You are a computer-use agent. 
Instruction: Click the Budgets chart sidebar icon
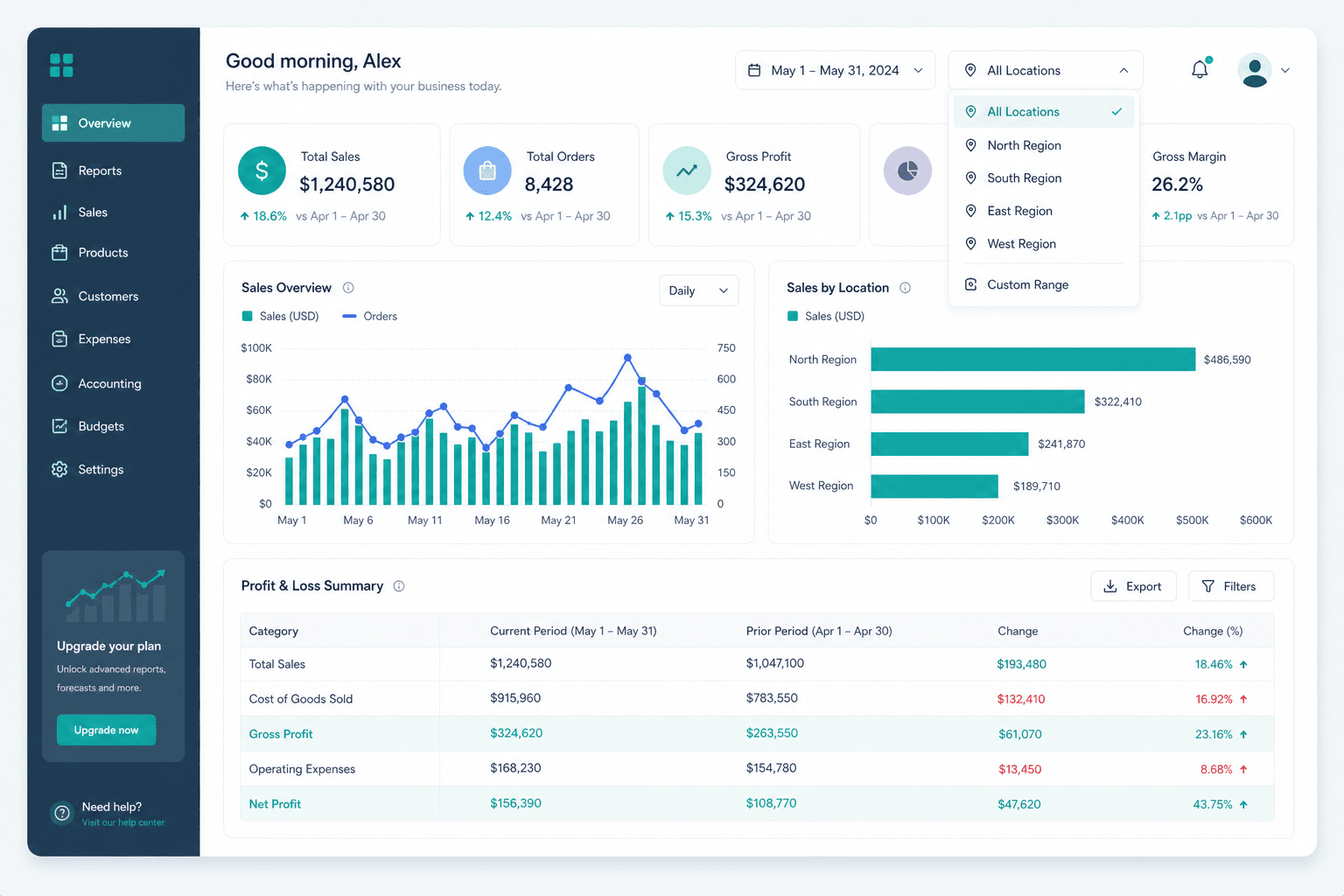pos(59,426)
